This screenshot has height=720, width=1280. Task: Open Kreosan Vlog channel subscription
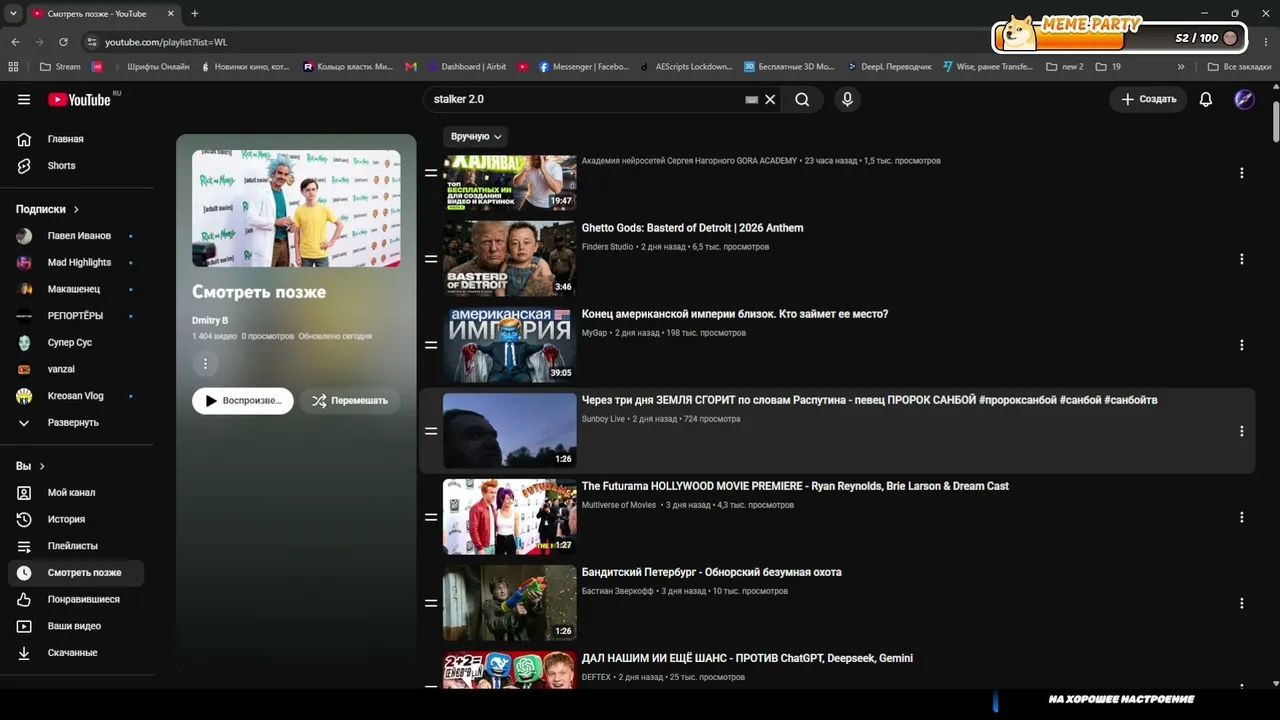pos(76,396)
